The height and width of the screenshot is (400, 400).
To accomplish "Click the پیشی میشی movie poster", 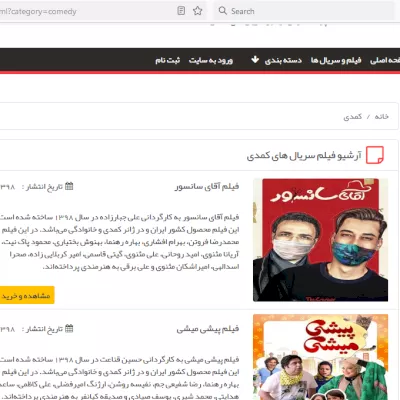I will tap(320, 357).
